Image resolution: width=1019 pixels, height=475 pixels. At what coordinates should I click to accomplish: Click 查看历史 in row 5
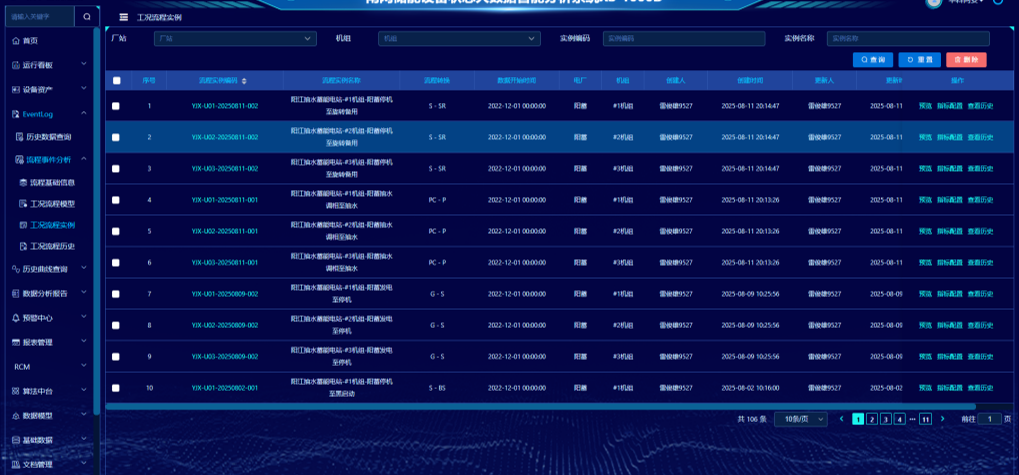pos(980,231)
